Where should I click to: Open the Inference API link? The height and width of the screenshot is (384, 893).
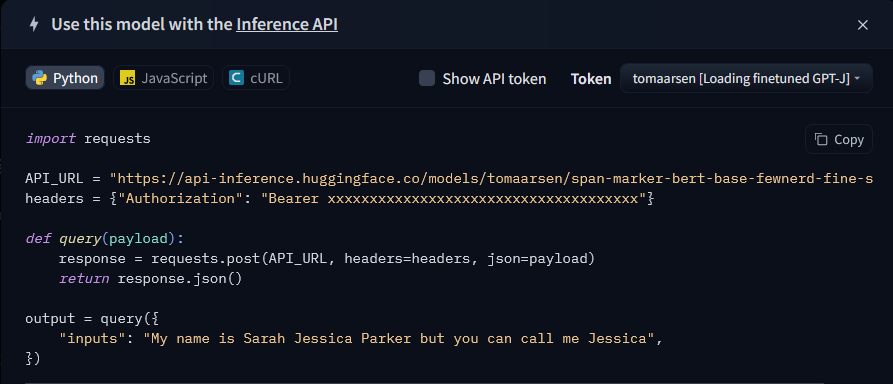(x=286, y=24)
